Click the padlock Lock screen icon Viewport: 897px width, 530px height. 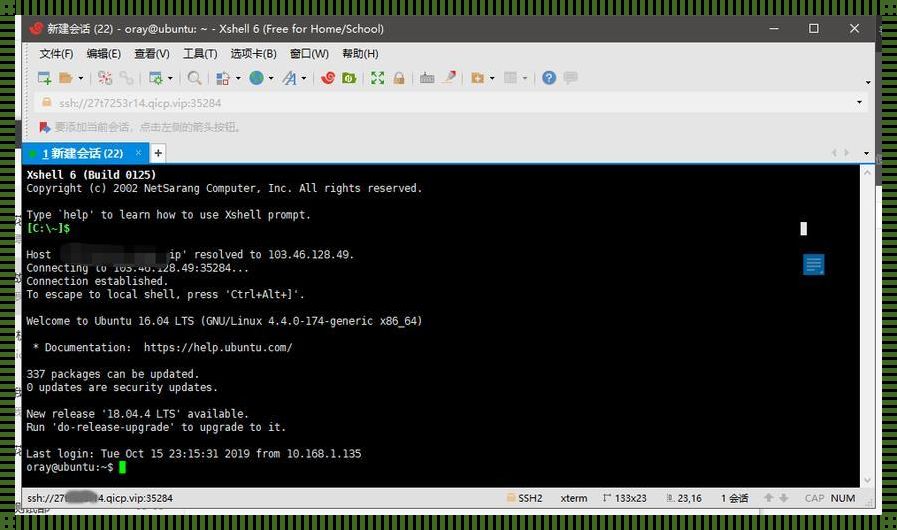399,78
